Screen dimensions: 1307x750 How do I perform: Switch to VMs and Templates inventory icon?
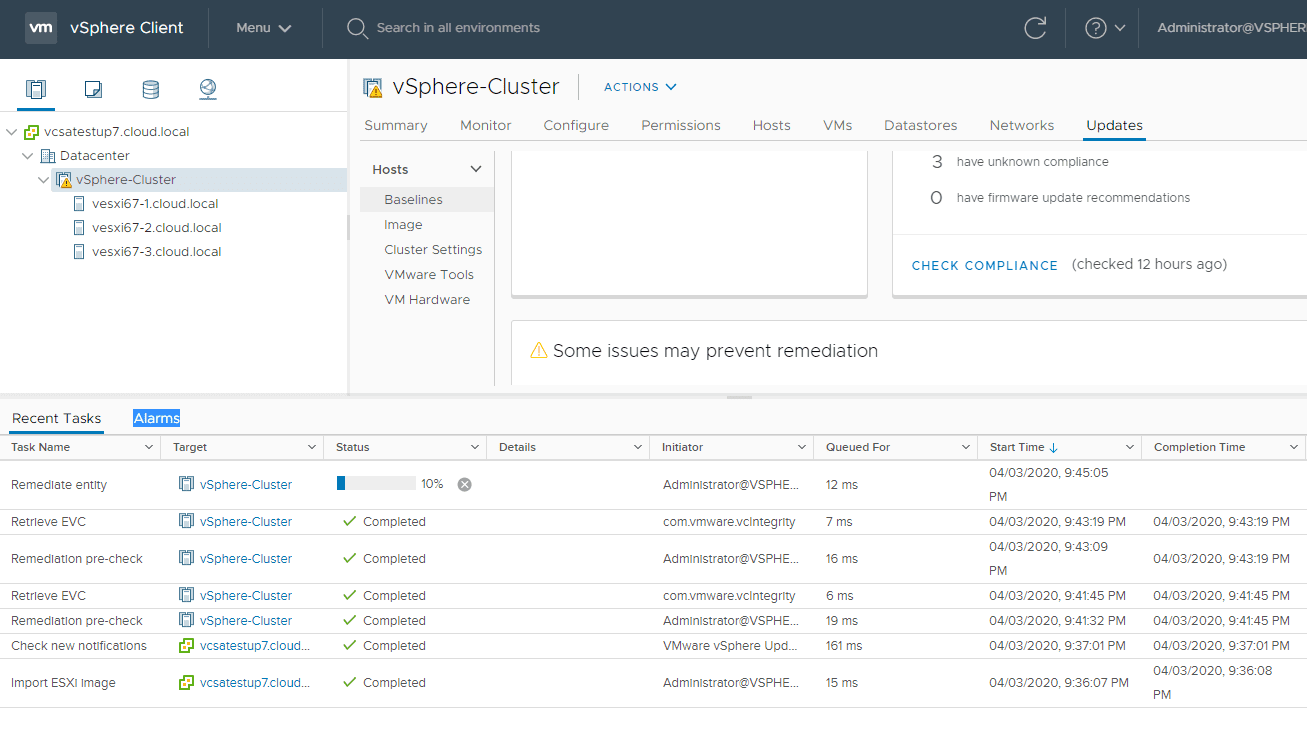click(93, 90)
